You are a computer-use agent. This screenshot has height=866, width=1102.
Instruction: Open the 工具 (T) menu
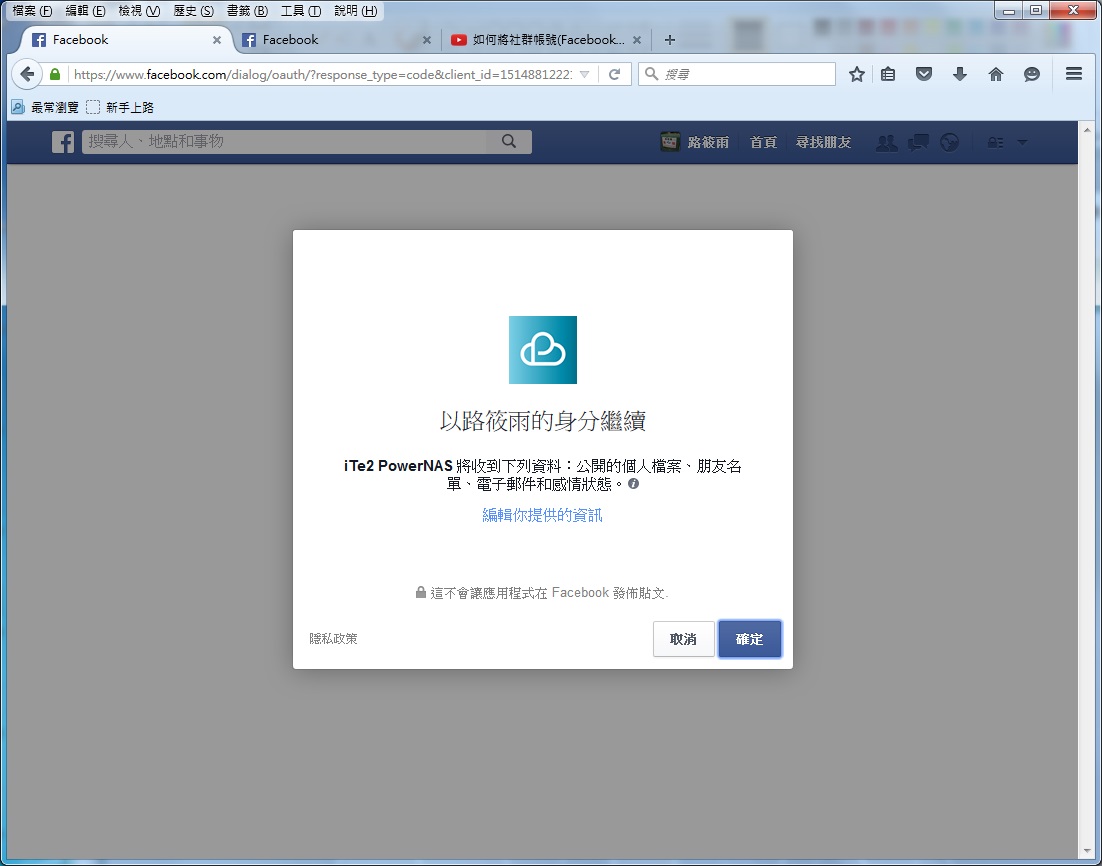click(301, 11)
